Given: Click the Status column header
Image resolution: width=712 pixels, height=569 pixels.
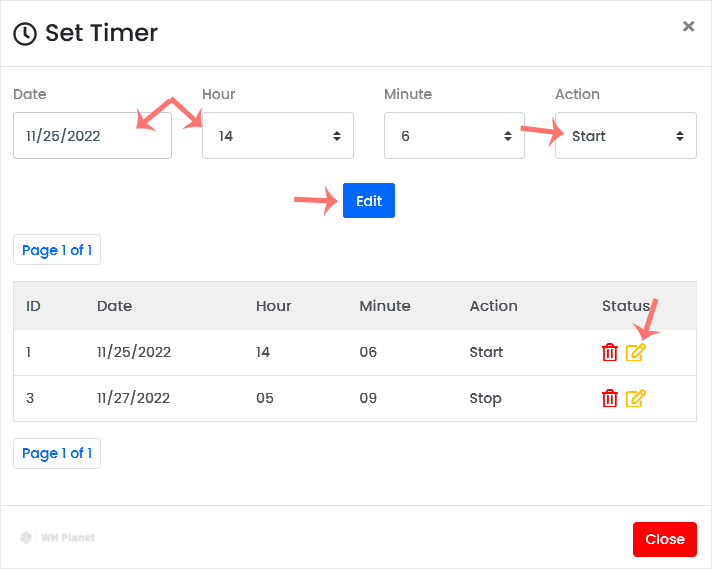Looking at the screenshot, I should tap(625, 306).
